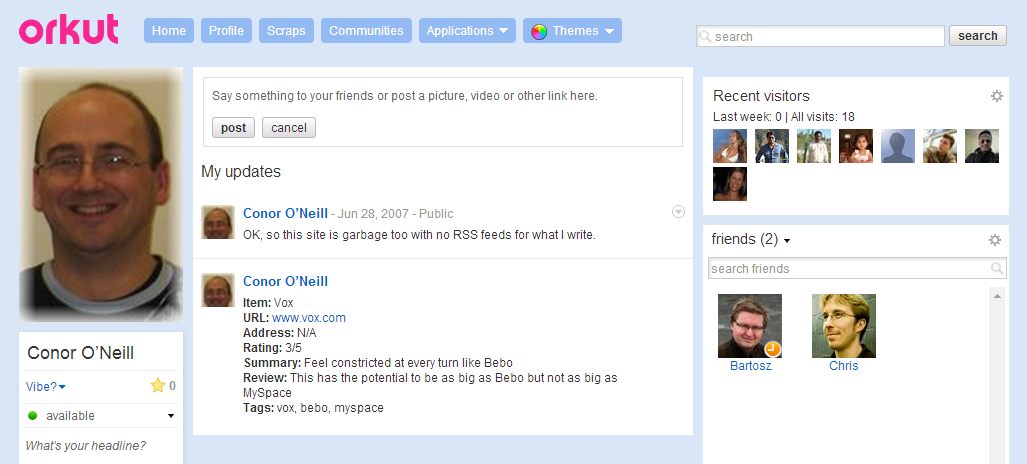Open sixth recent visitor's photo
The width and height of the screenshot is (1027, 464).
pos(940,145)
